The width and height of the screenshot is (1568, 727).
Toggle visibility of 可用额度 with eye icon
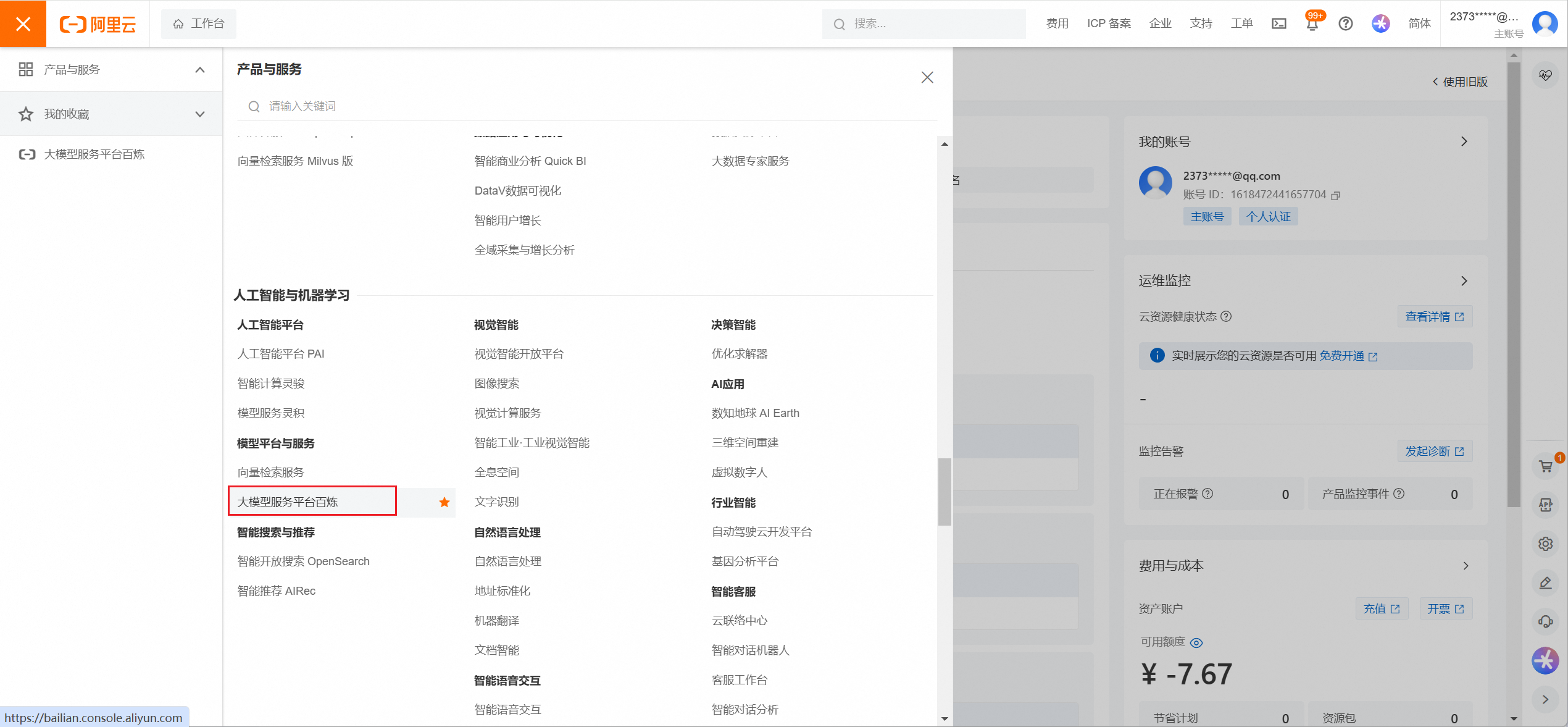[x=1196, y=643]
